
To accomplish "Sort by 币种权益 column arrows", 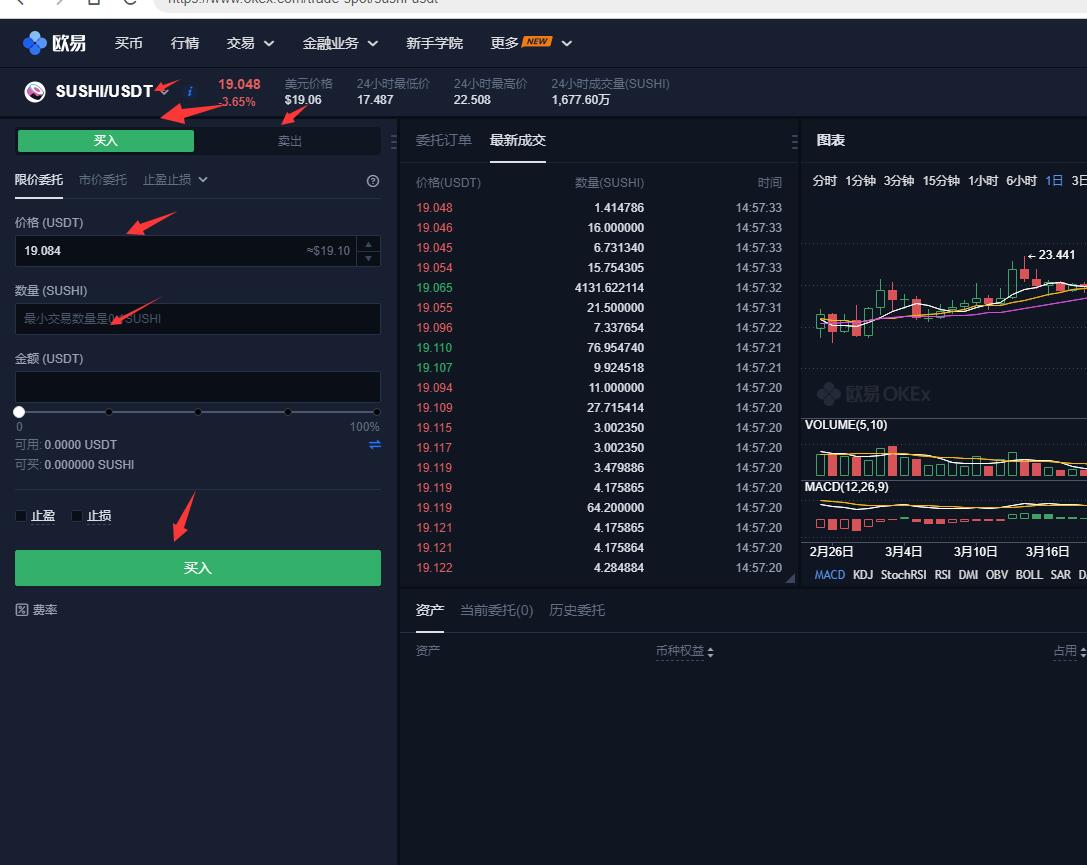I will (x=711, y=652).
